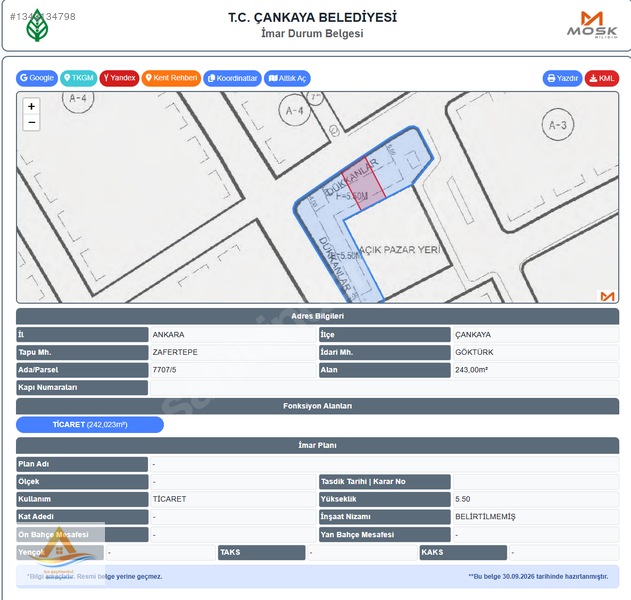Zoom out on the map
Viewport: 631px width, 600px height.
pos(31,122)
